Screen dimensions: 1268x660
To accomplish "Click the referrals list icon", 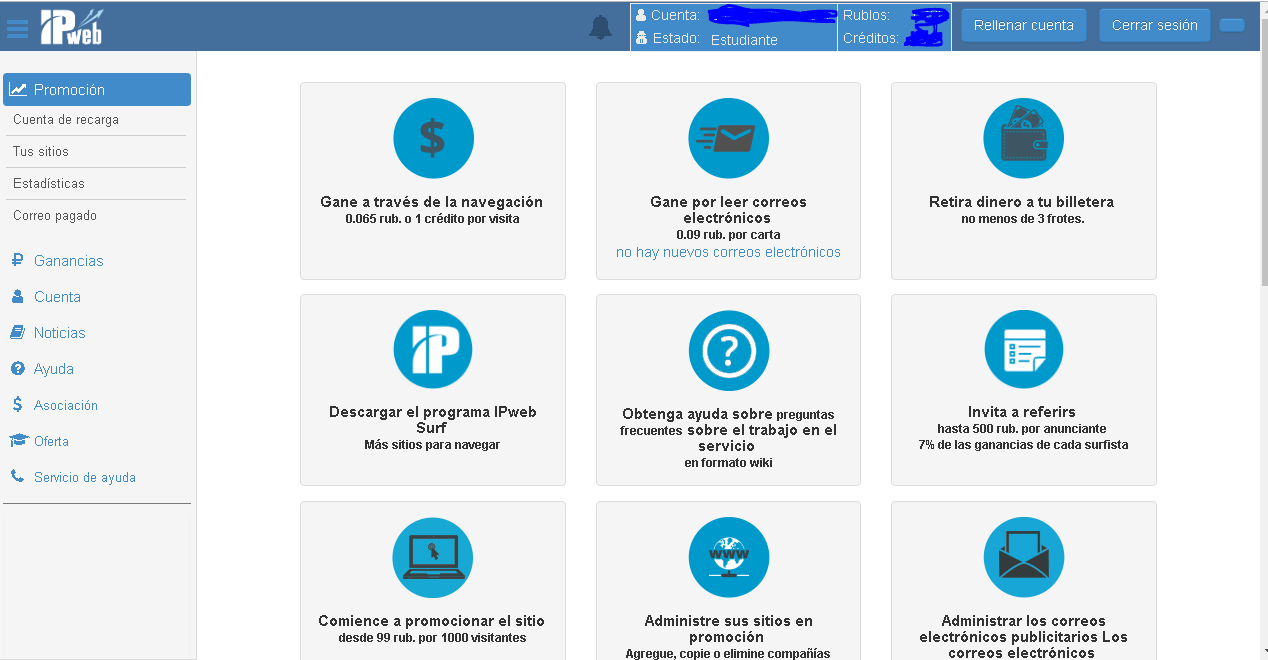I will (x=1023, y=350).
